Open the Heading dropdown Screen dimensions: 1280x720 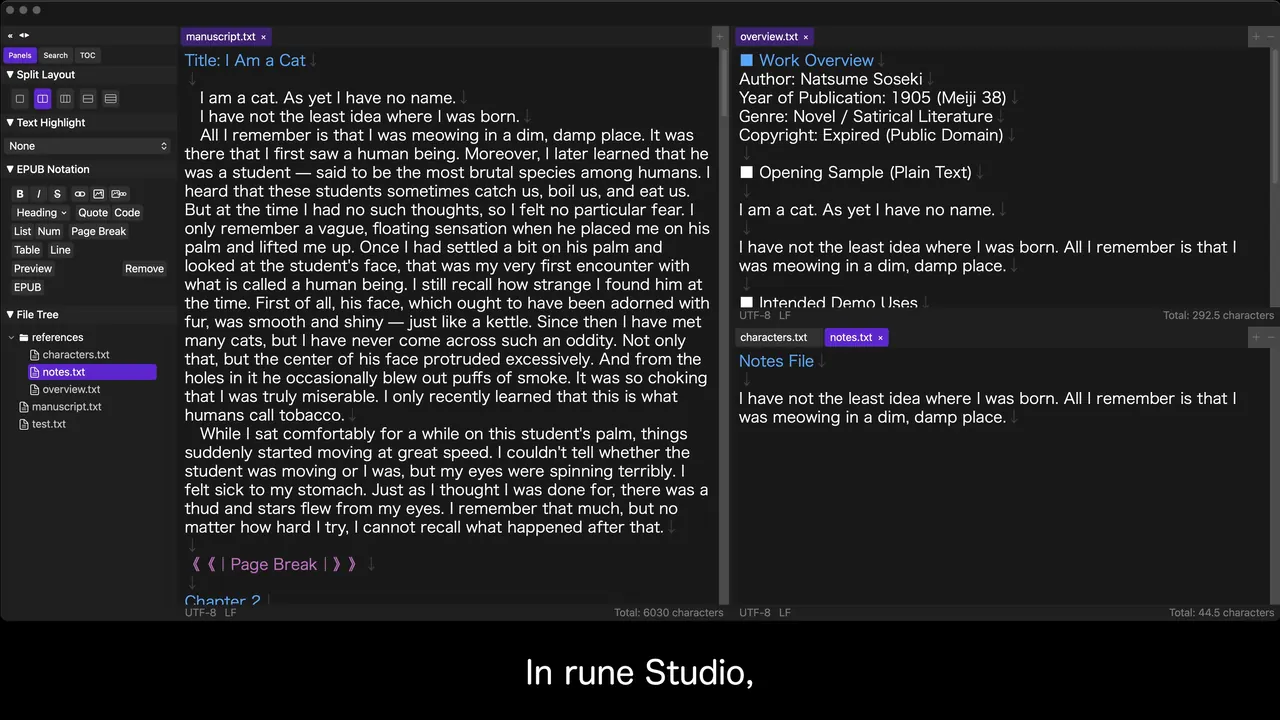click(x=41, y=213)
